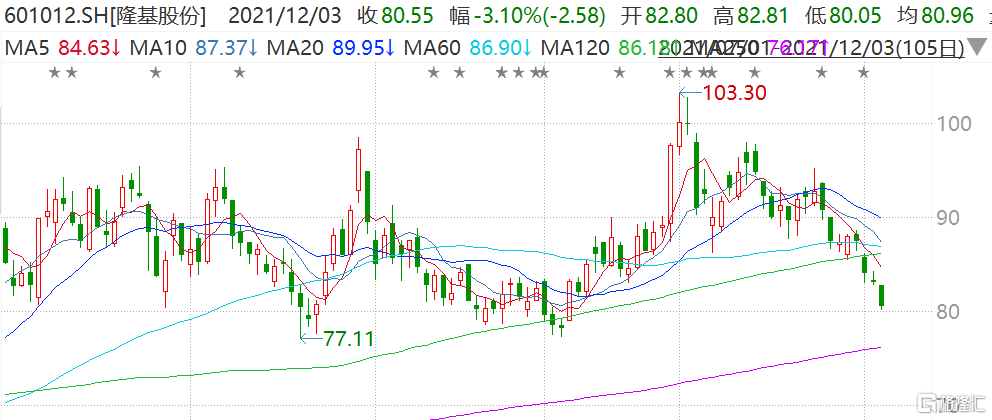Select the stock code 601012.SH[隆基股份]
The height and width of the screenshot is (420, 992).
click(x=104, y=16)
